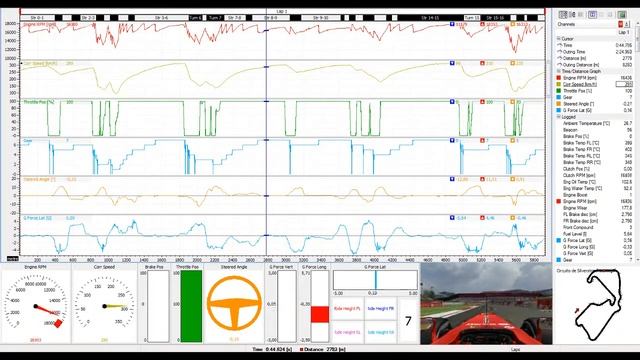Click the maximum marker icon in the Gear graph

pos(482,140)
